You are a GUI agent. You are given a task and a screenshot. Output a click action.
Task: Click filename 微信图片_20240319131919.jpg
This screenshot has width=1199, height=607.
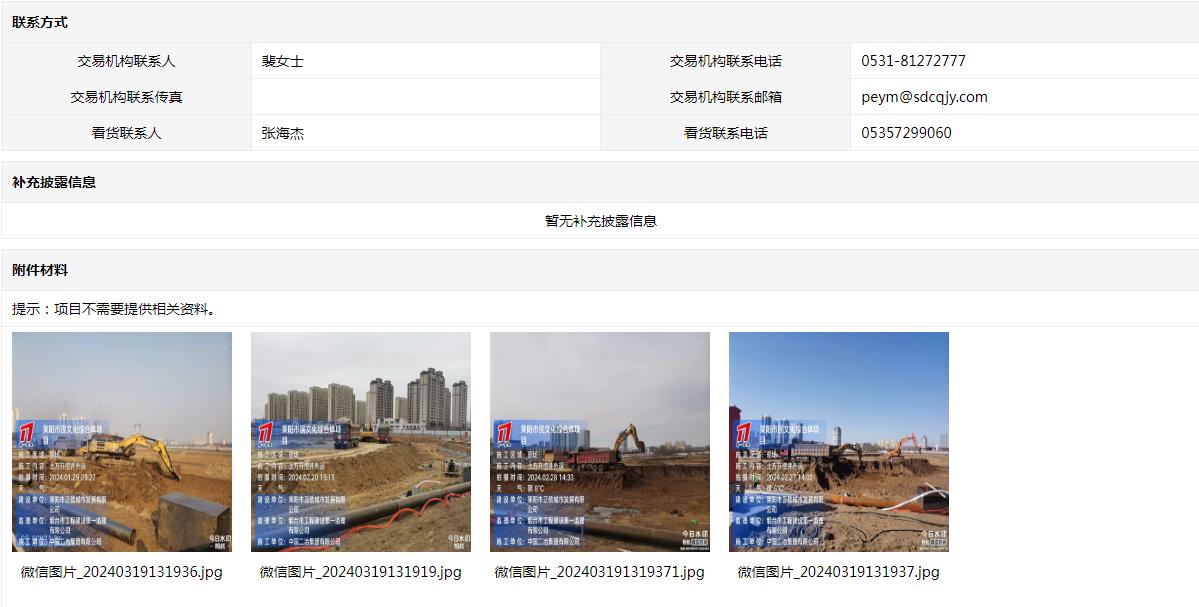tap(360, 572)
